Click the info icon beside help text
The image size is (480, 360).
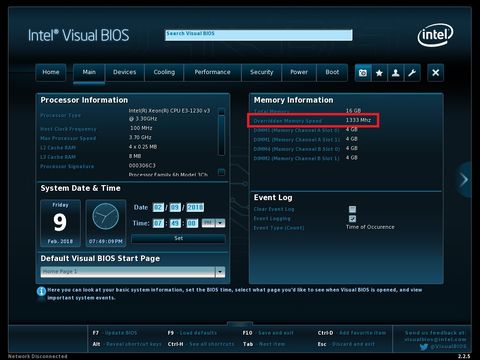point(41,291)
